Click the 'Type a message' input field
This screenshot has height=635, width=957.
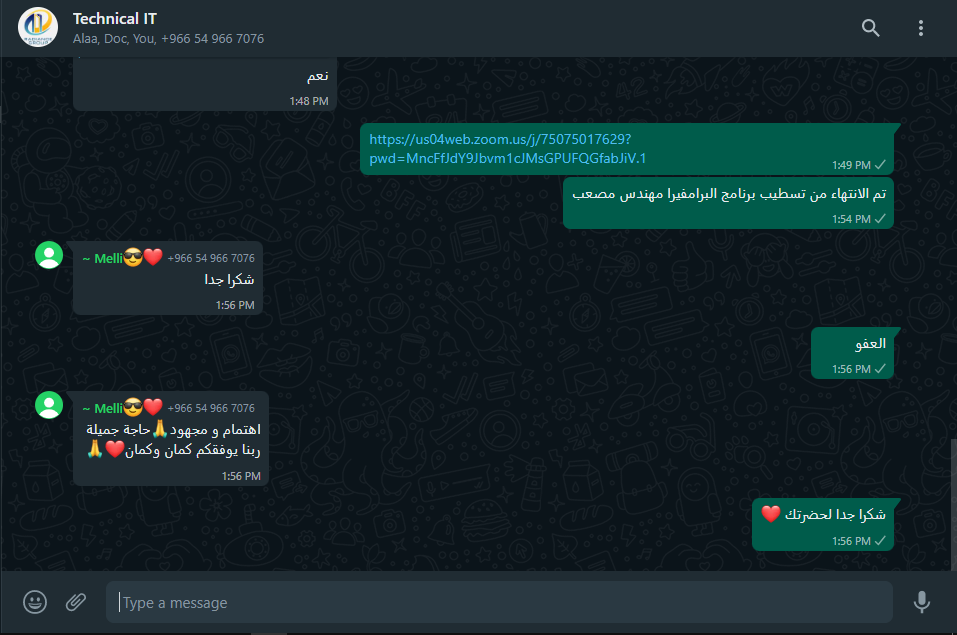point(499,603)
